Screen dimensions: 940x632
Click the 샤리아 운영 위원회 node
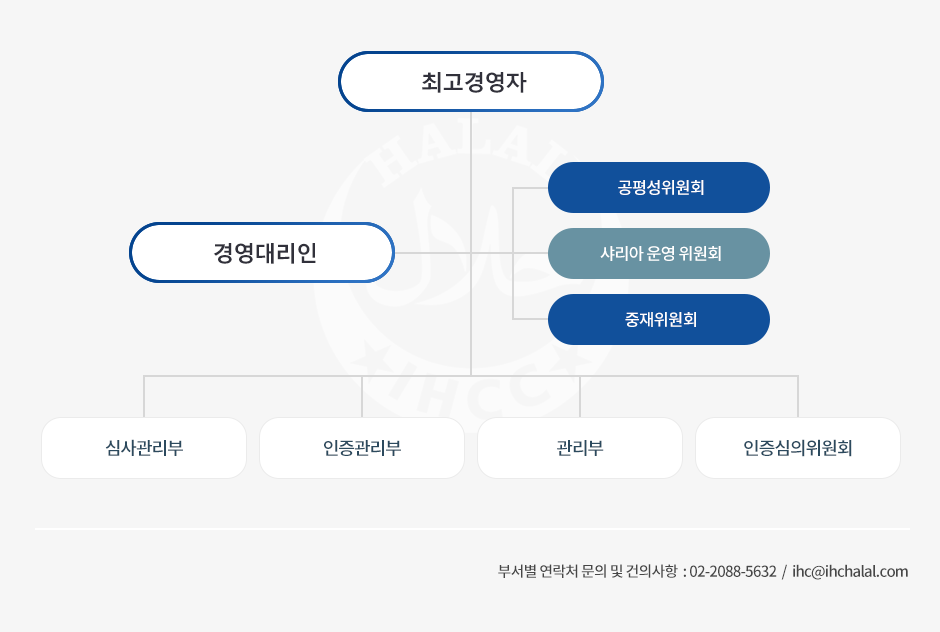click(659, 253)
